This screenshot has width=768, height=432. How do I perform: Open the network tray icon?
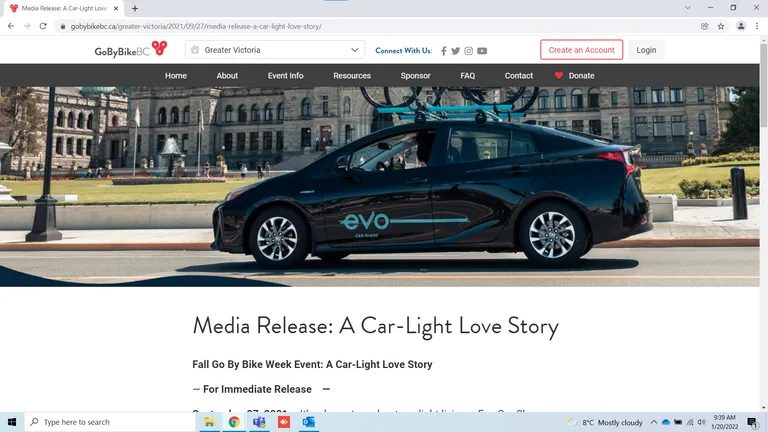(x=690, y=422)
